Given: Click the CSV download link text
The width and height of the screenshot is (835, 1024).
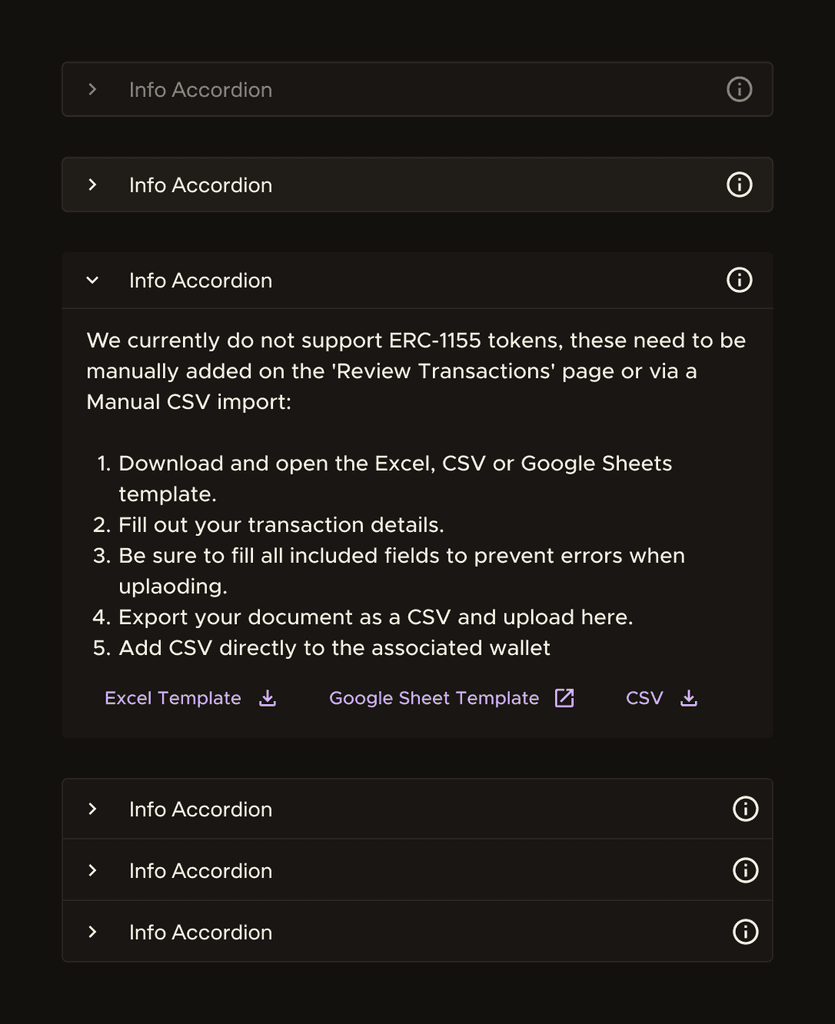Looking at the screenshot, I should tap(644, 698).
